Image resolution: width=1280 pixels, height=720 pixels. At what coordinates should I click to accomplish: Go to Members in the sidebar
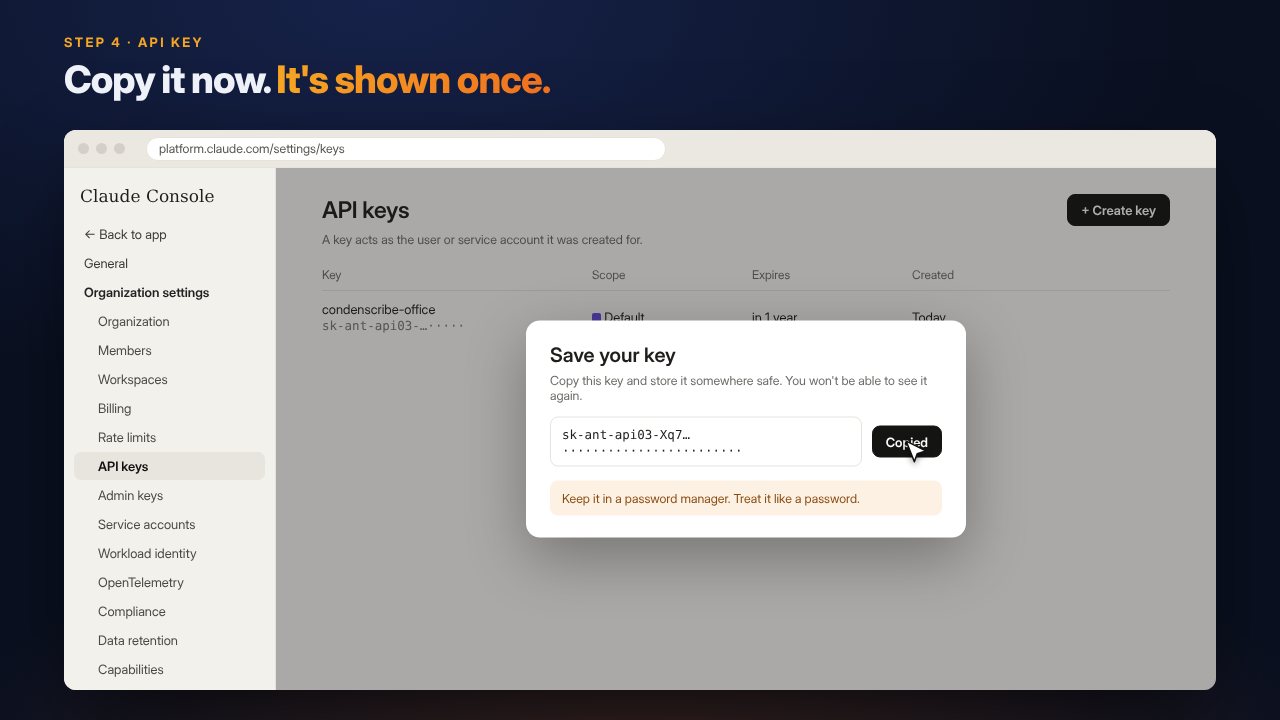(125, 350)
